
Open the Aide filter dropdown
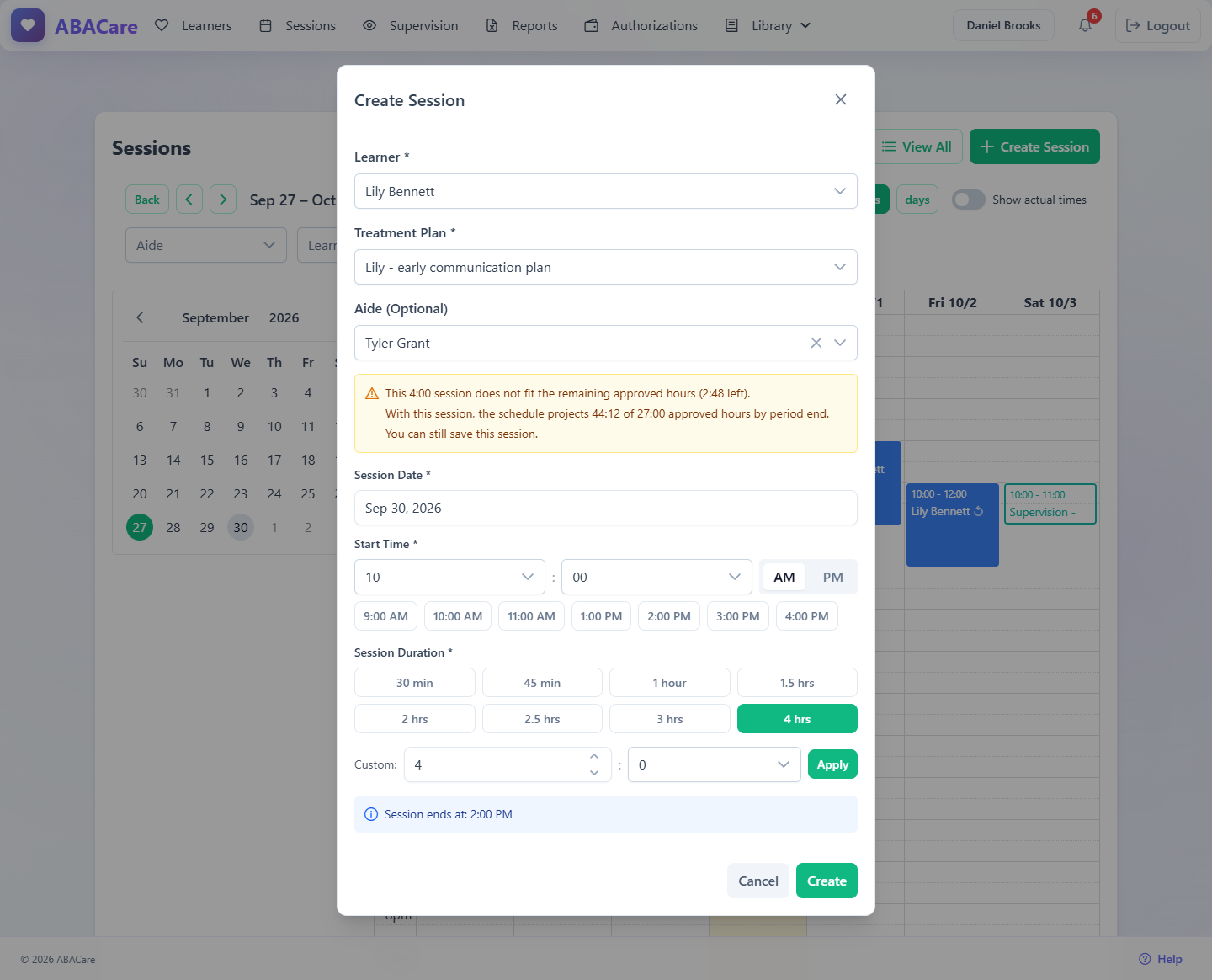click(x=206, y=245)
